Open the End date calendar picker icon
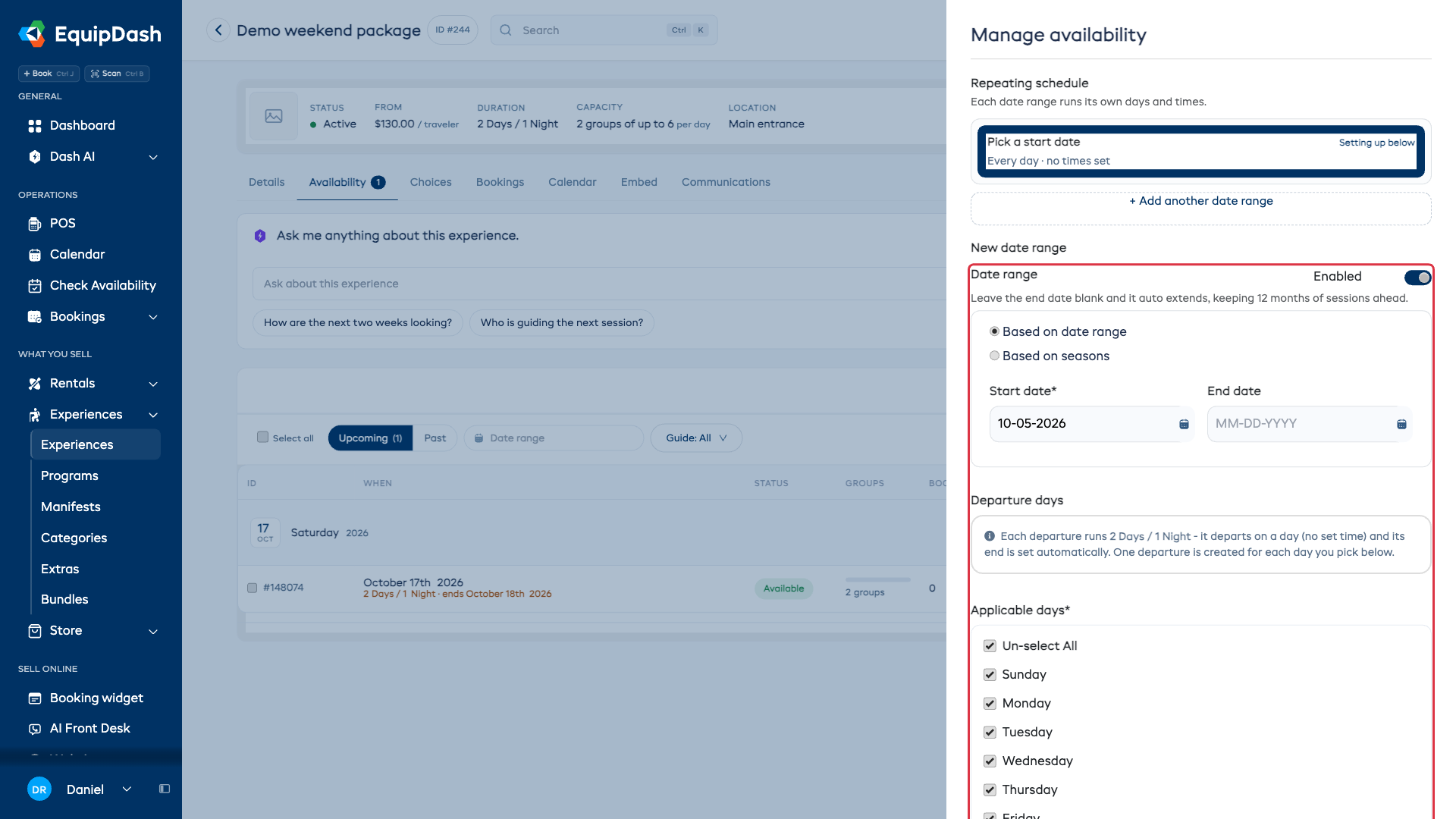Viewport: 1456px width, 819px height. coord(1401,424)
